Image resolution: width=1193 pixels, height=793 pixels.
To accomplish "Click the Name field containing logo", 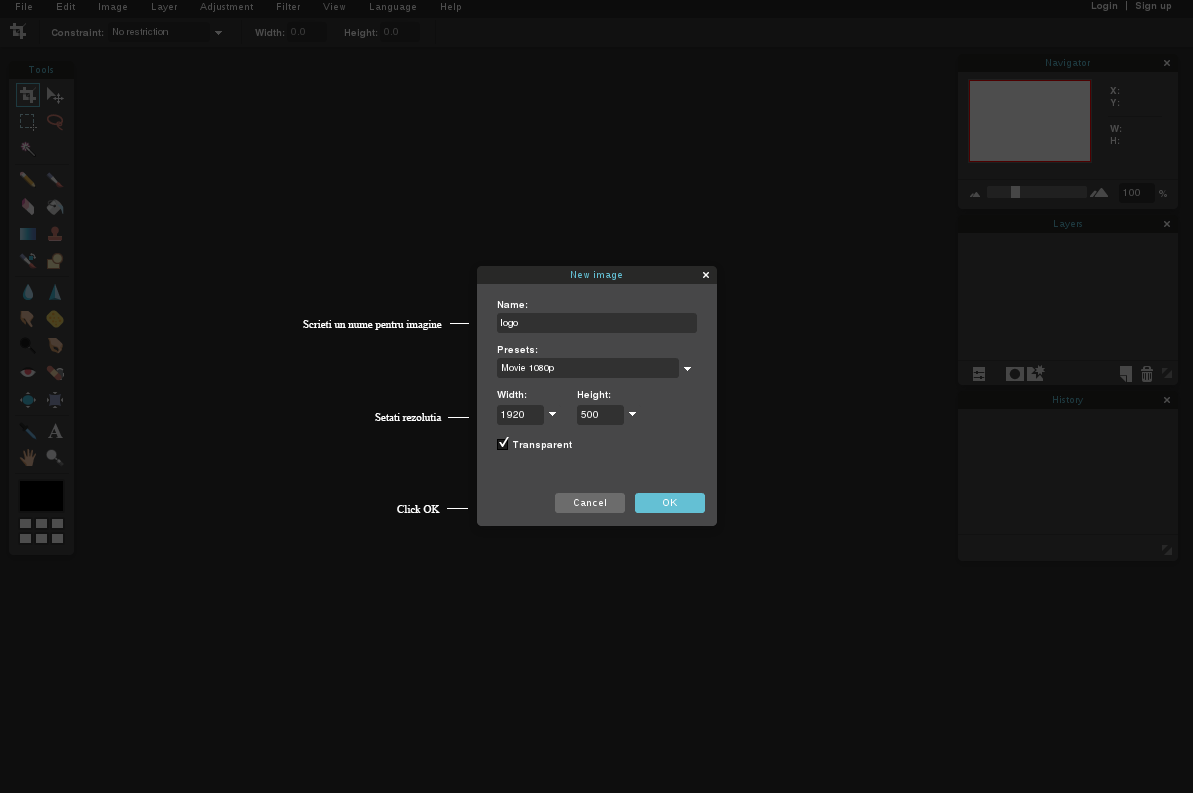I will pos(596,323).
